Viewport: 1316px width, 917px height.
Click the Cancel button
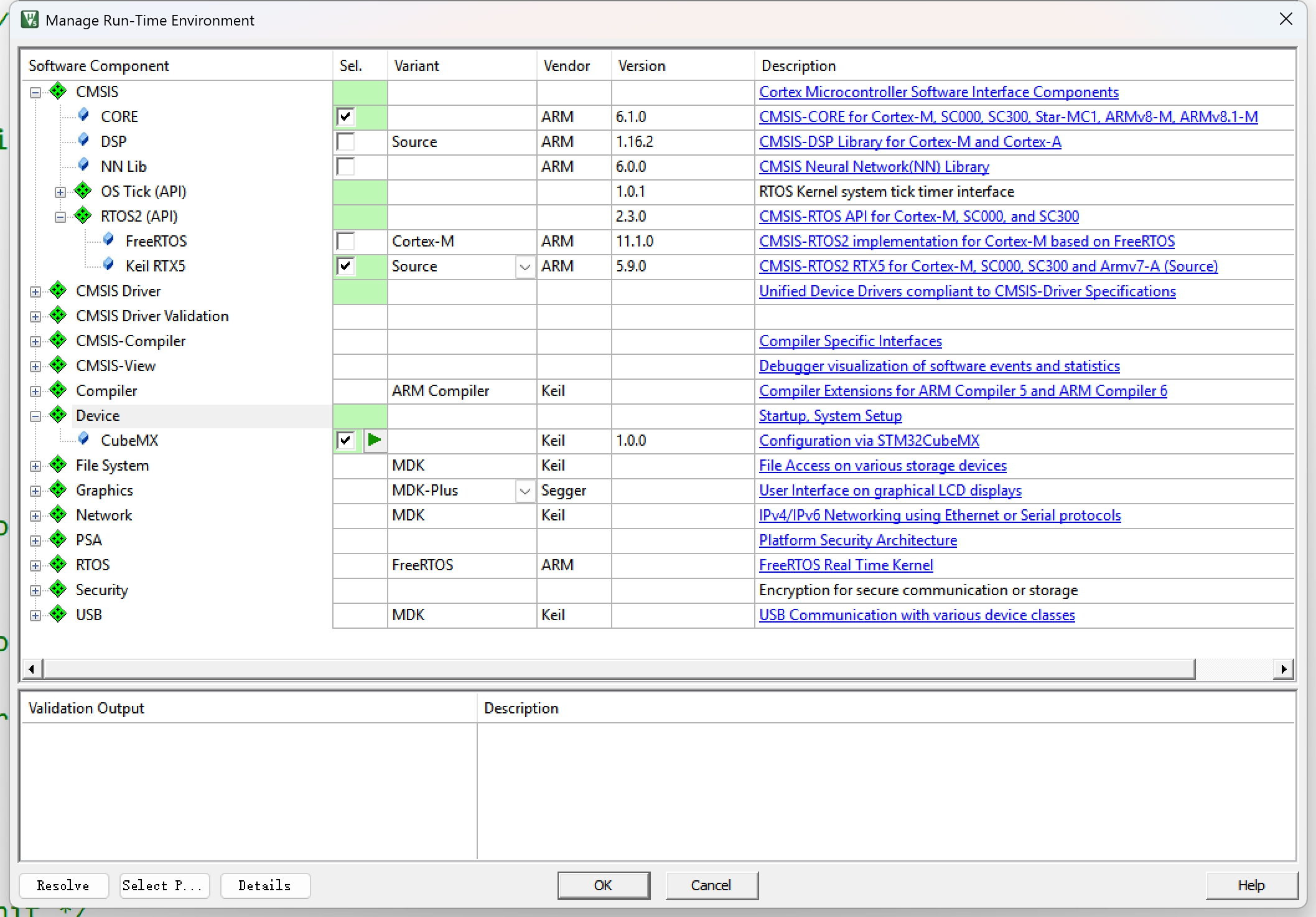(711, 885)
